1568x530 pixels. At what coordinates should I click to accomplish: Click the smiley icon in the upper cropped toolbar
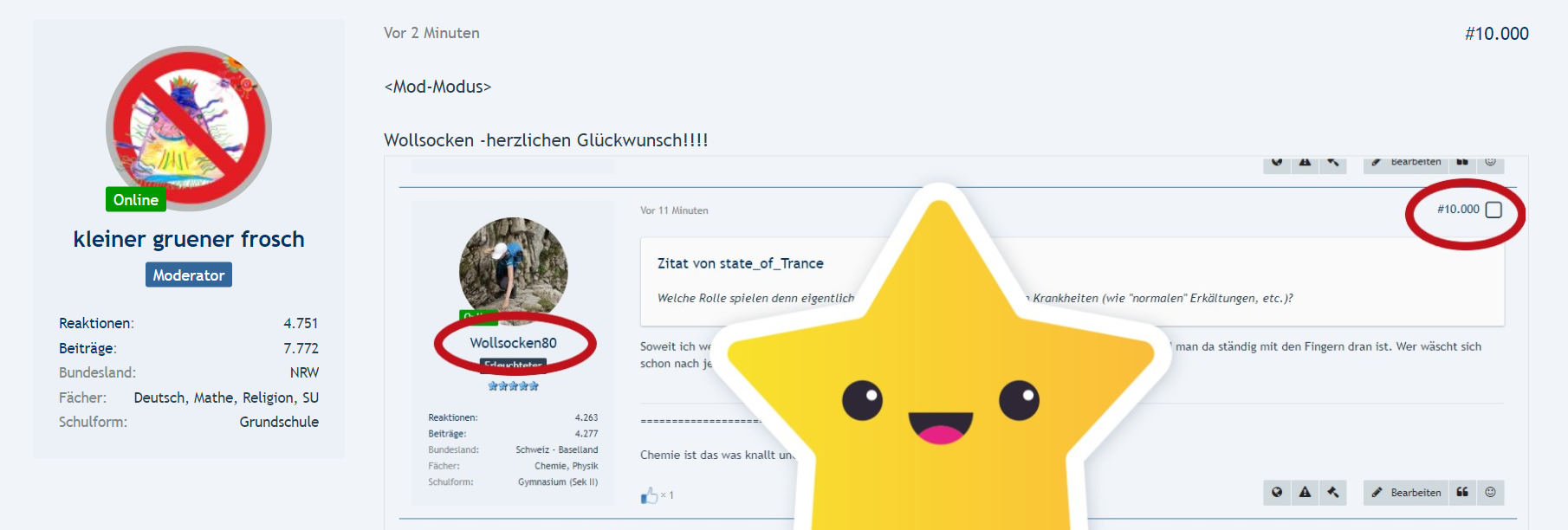coord(1490,162)
